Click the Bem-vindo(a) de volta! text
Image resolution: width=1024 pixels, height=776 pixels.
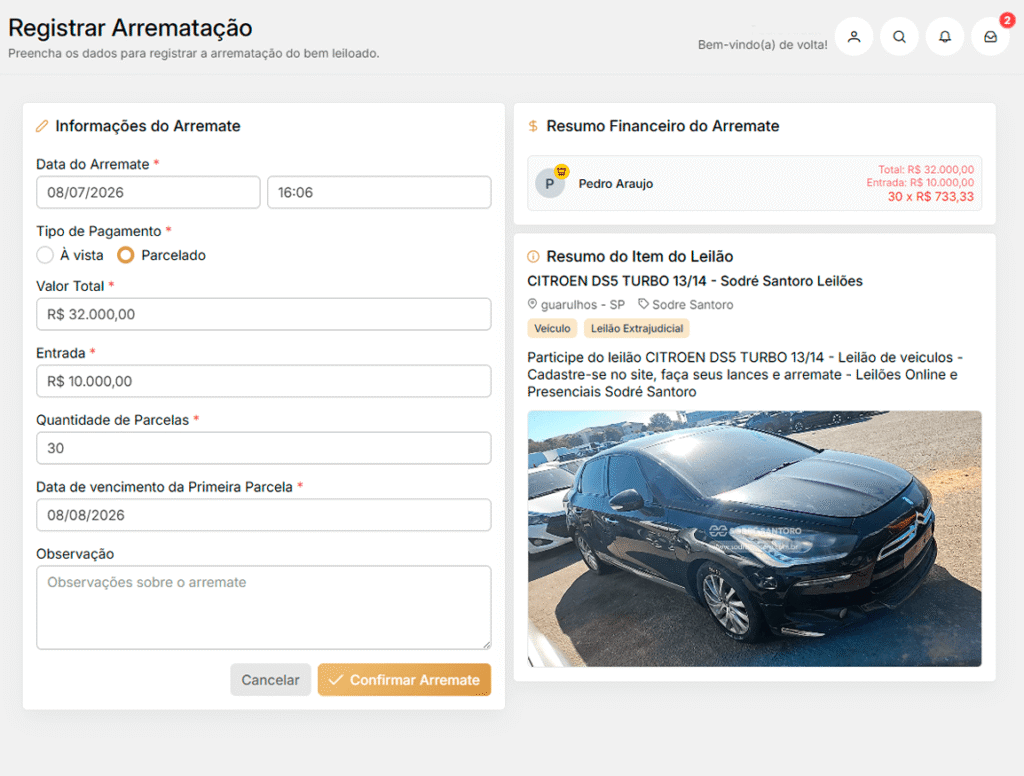pos(762,44)
